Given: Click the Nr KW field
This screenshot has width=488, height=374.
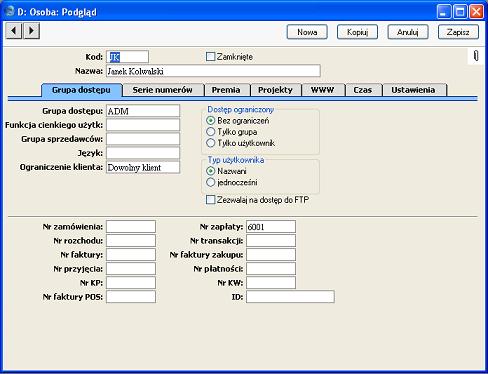Looking at the screenshot, I should pyautogui.click(x=271, y=283).
